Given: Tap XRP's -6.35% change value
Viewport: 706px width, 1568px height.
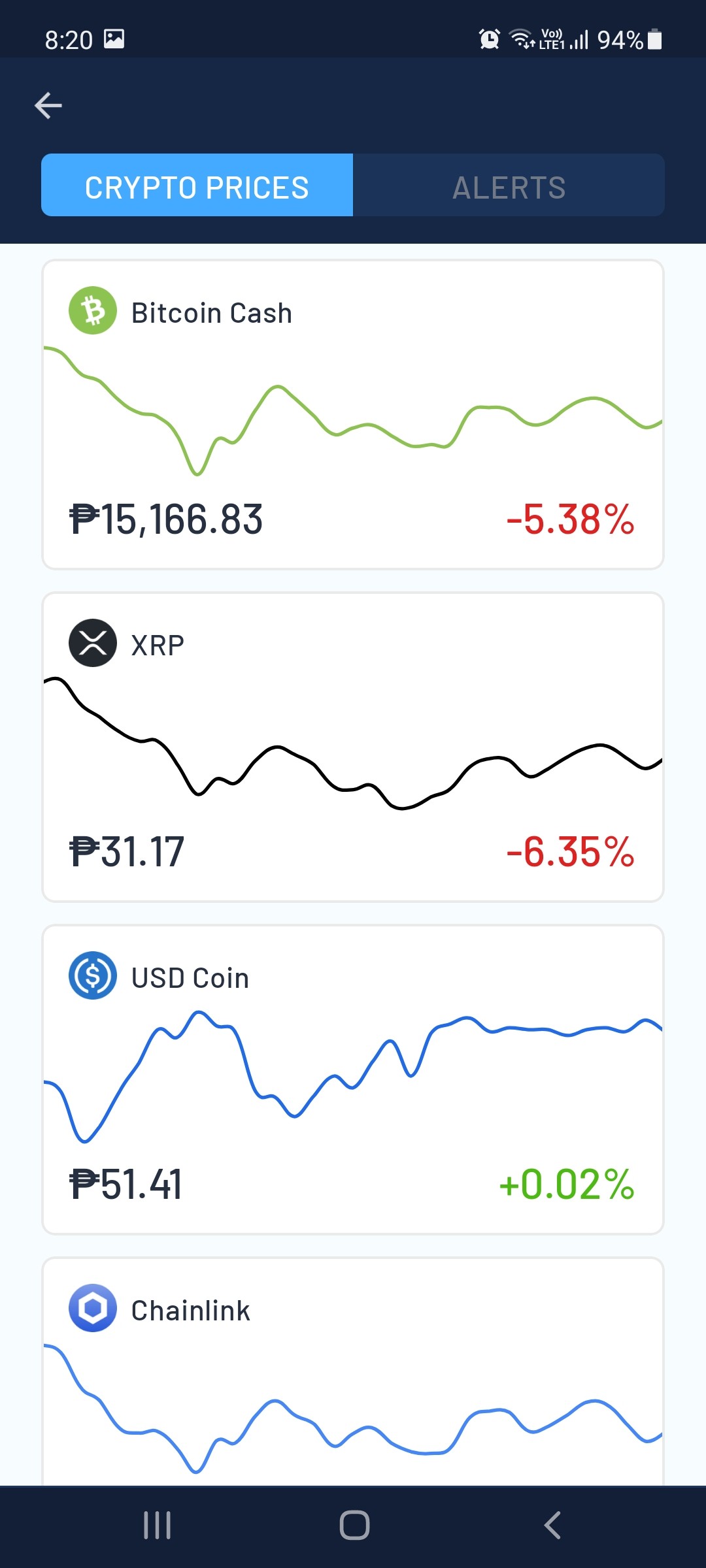Looking at the screenshot, I should 571,852.
